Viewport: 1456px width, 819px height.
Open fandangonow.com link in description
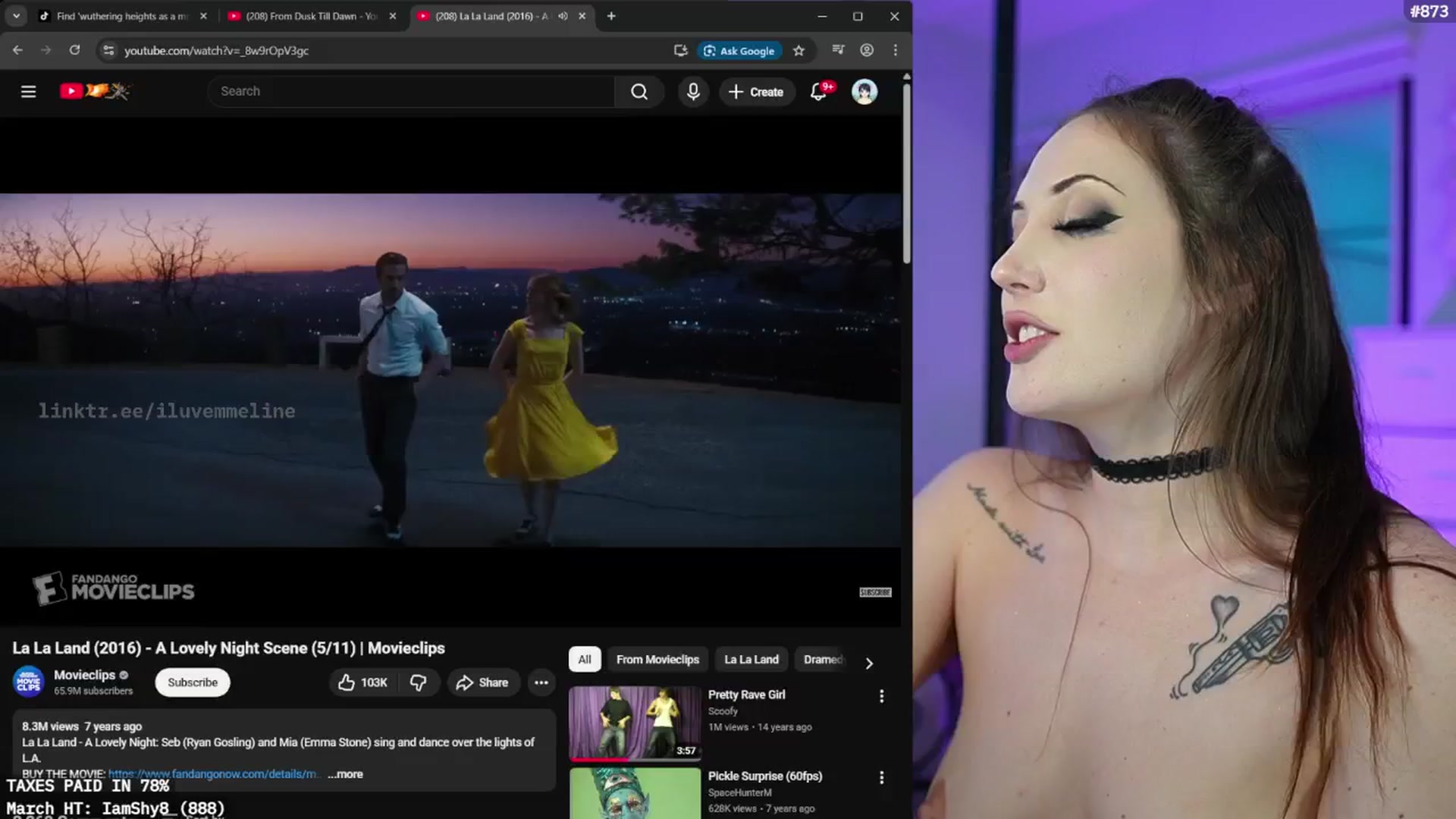coord(214,774)
